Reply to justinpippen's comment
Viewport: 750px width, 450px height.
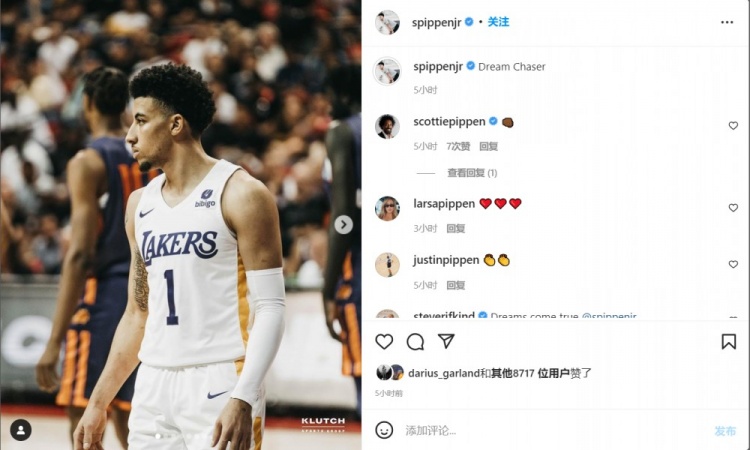456,285
